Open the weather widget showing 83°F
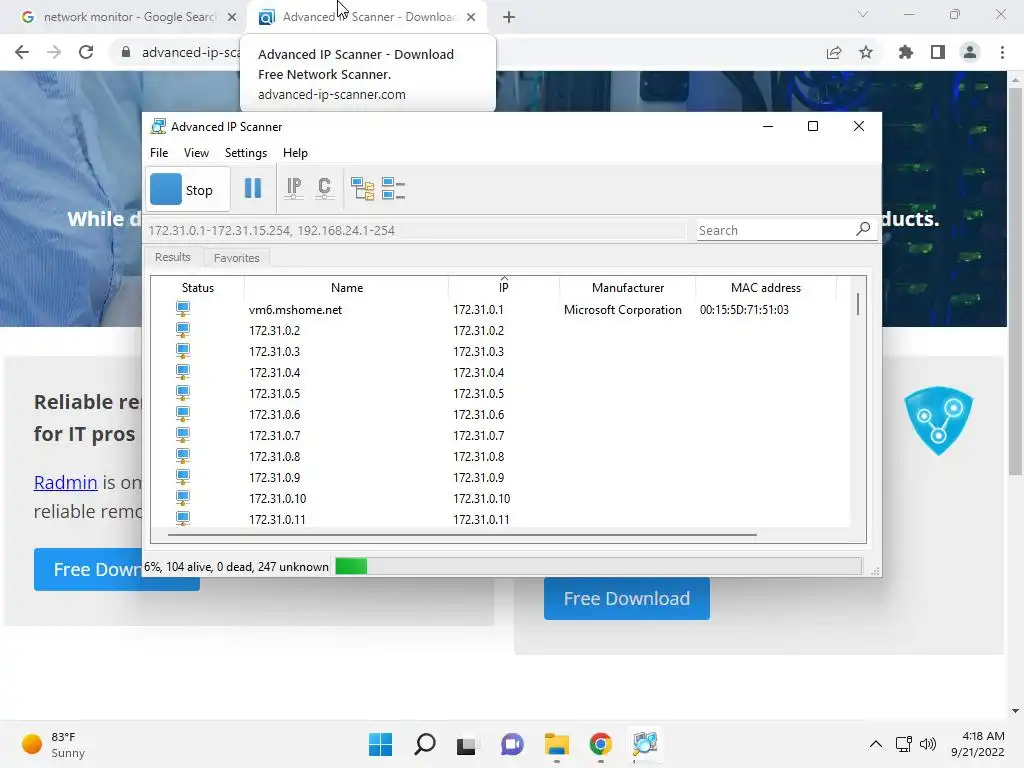The image size is (1024, 768). pyautogui.click(x=54, y=744)
